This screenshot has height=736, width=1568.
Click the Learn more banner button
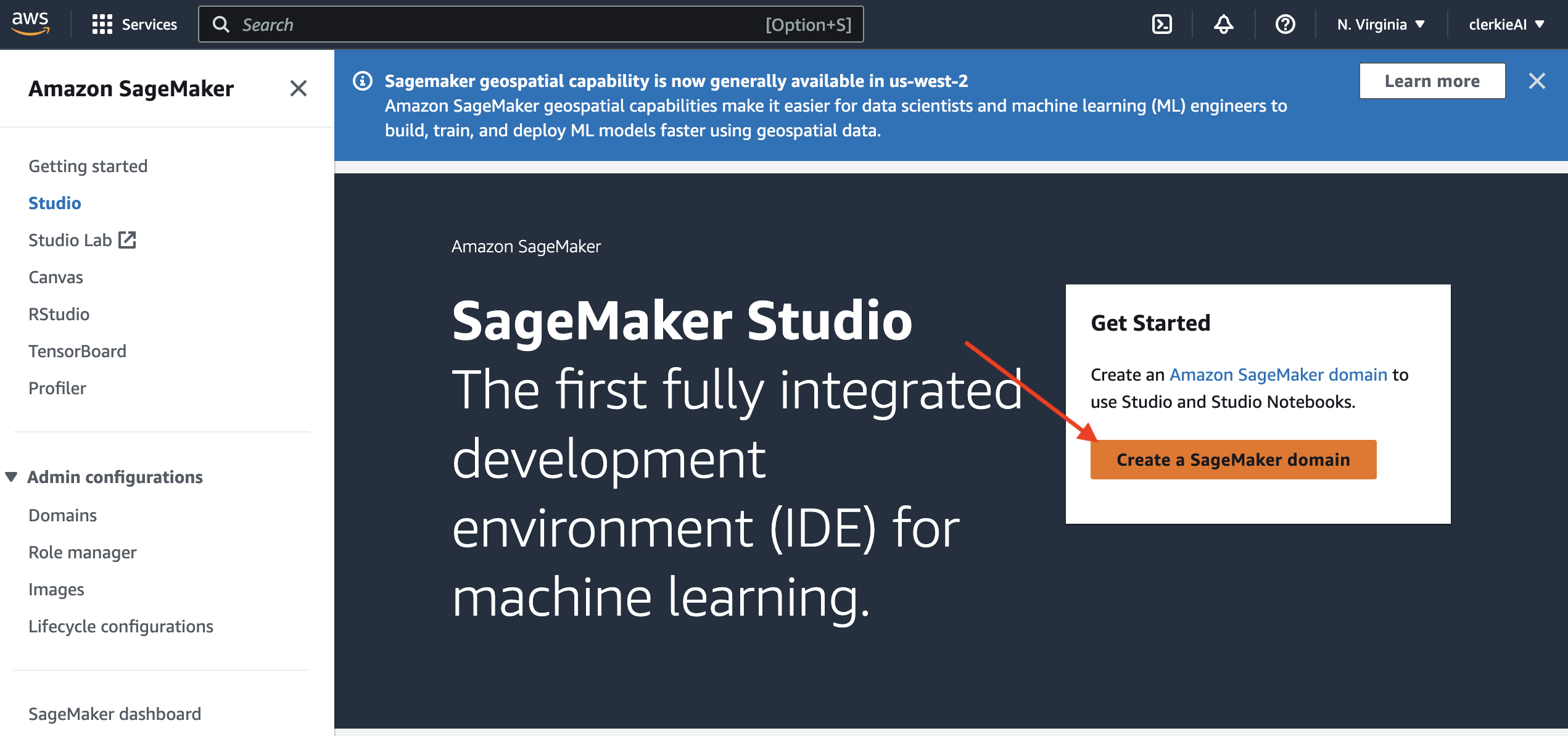click(x=1432, y=81)
